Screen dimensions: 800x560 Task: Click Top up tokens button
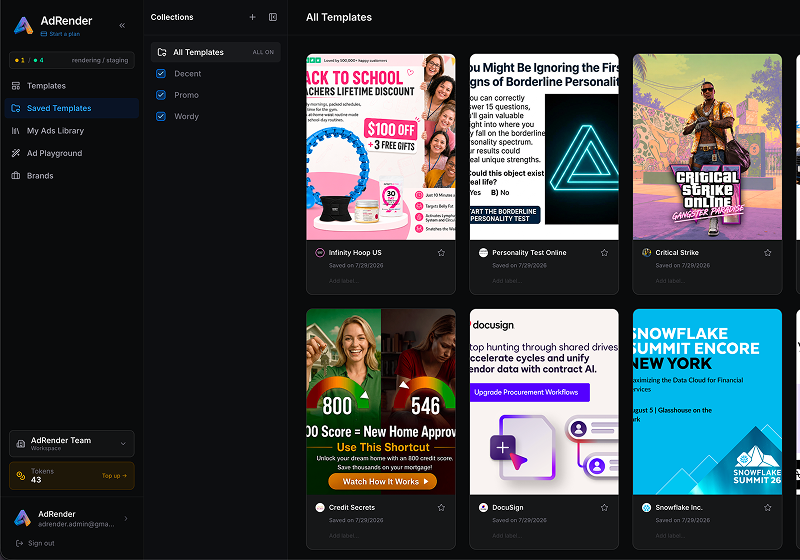click(x=114, y=476)
